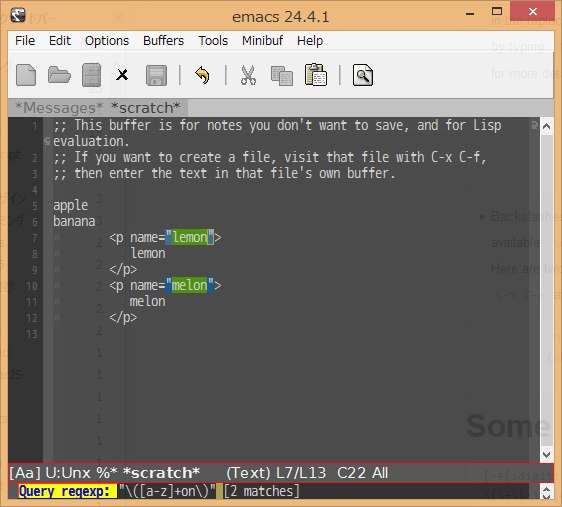Switch to the *scratch* tab

point(146,107)
